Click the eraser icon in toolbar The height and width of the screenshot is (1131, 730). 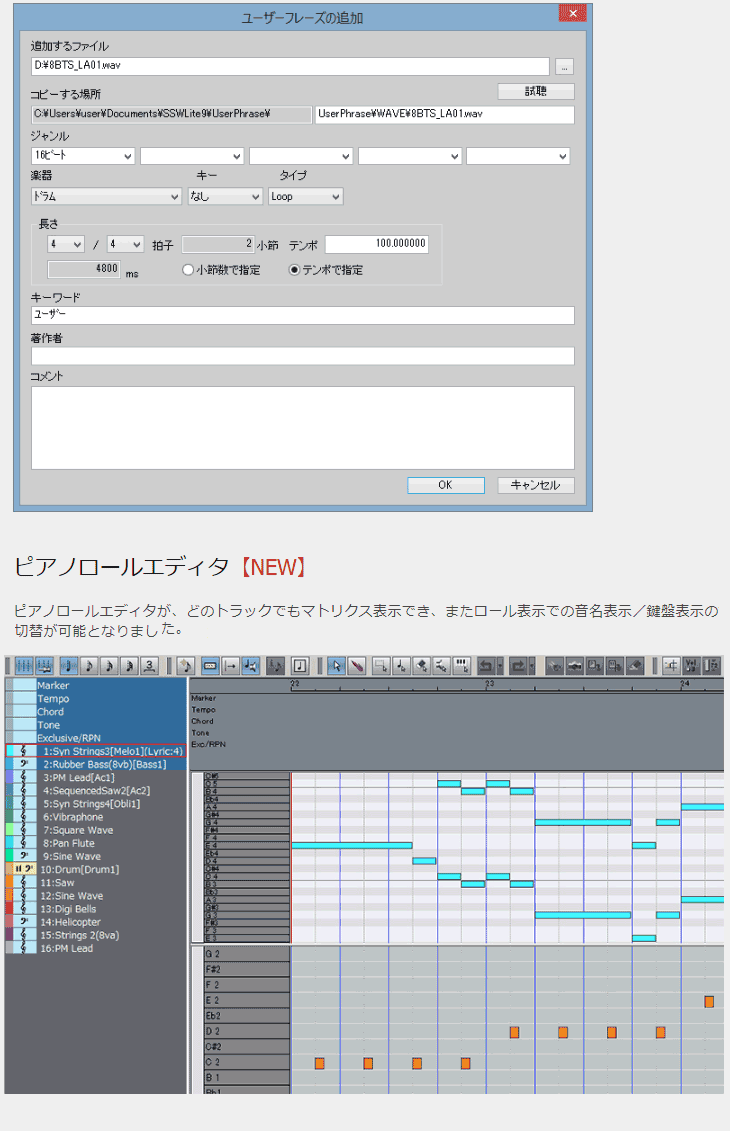(x=636, y=666)
